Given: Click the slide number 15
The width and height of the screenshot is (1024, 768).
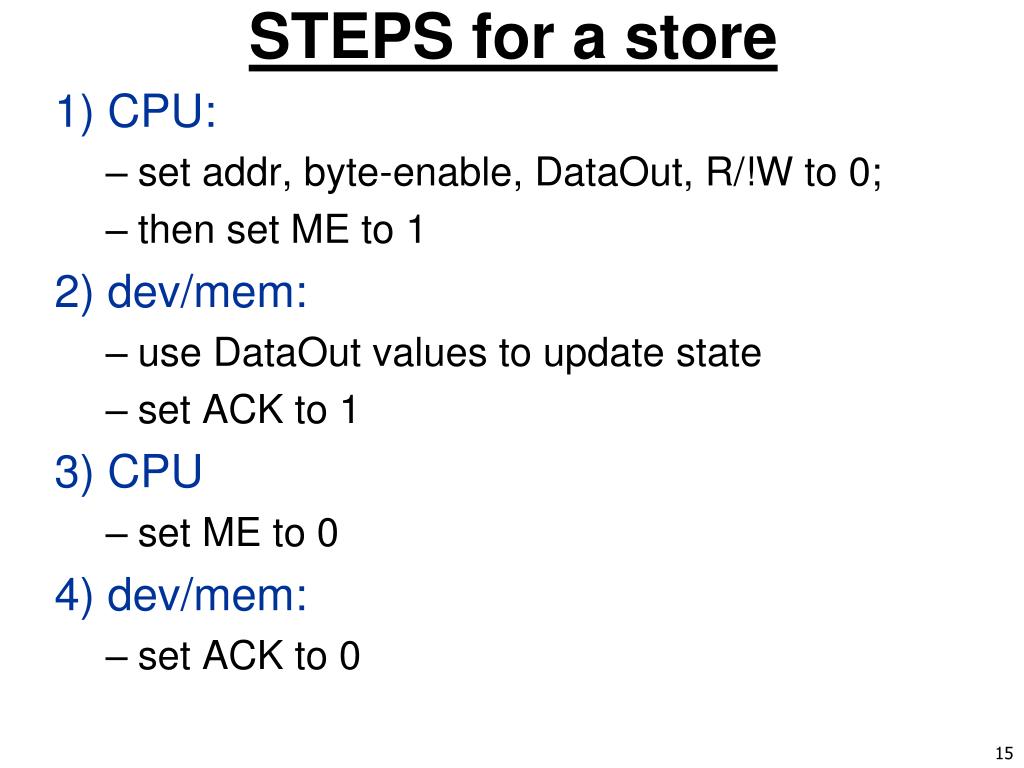Looking at the screenshot, I should 1004,753.
